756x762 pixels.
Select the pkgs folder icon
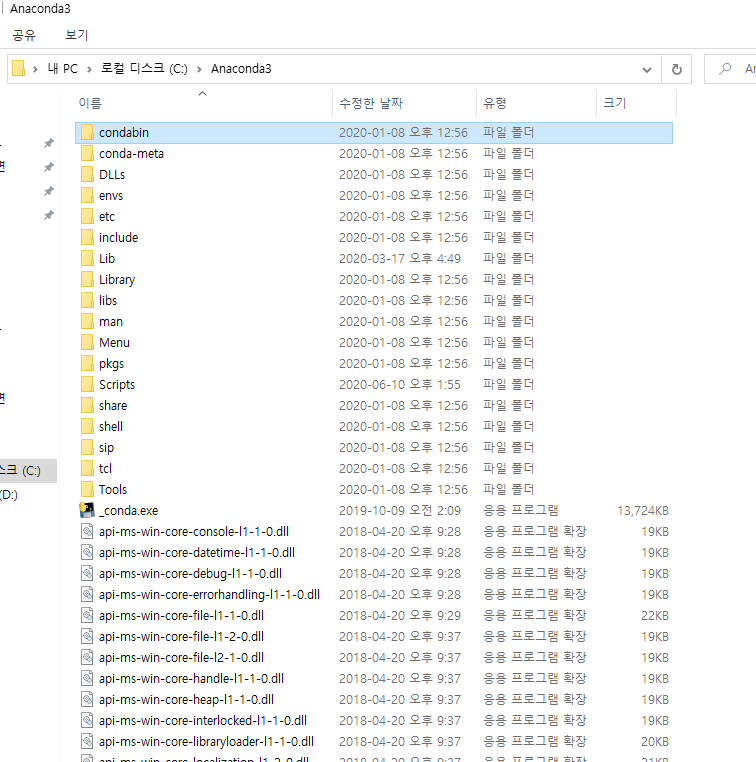pos(87,364)
